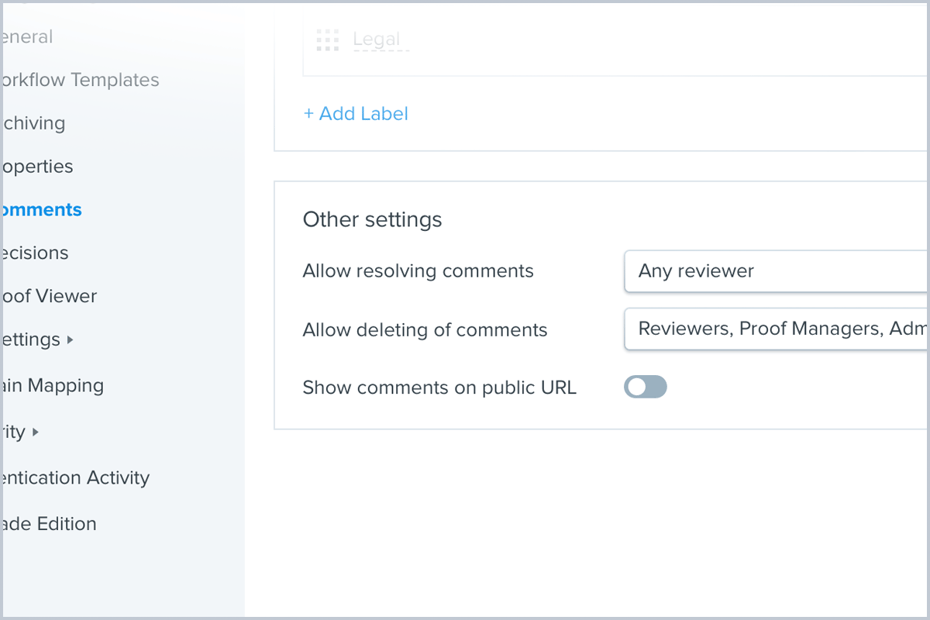Viewport: 930px width, 620px height.
Task: Expand the Settings arrow in the sidebar
Action: (69, 340)
